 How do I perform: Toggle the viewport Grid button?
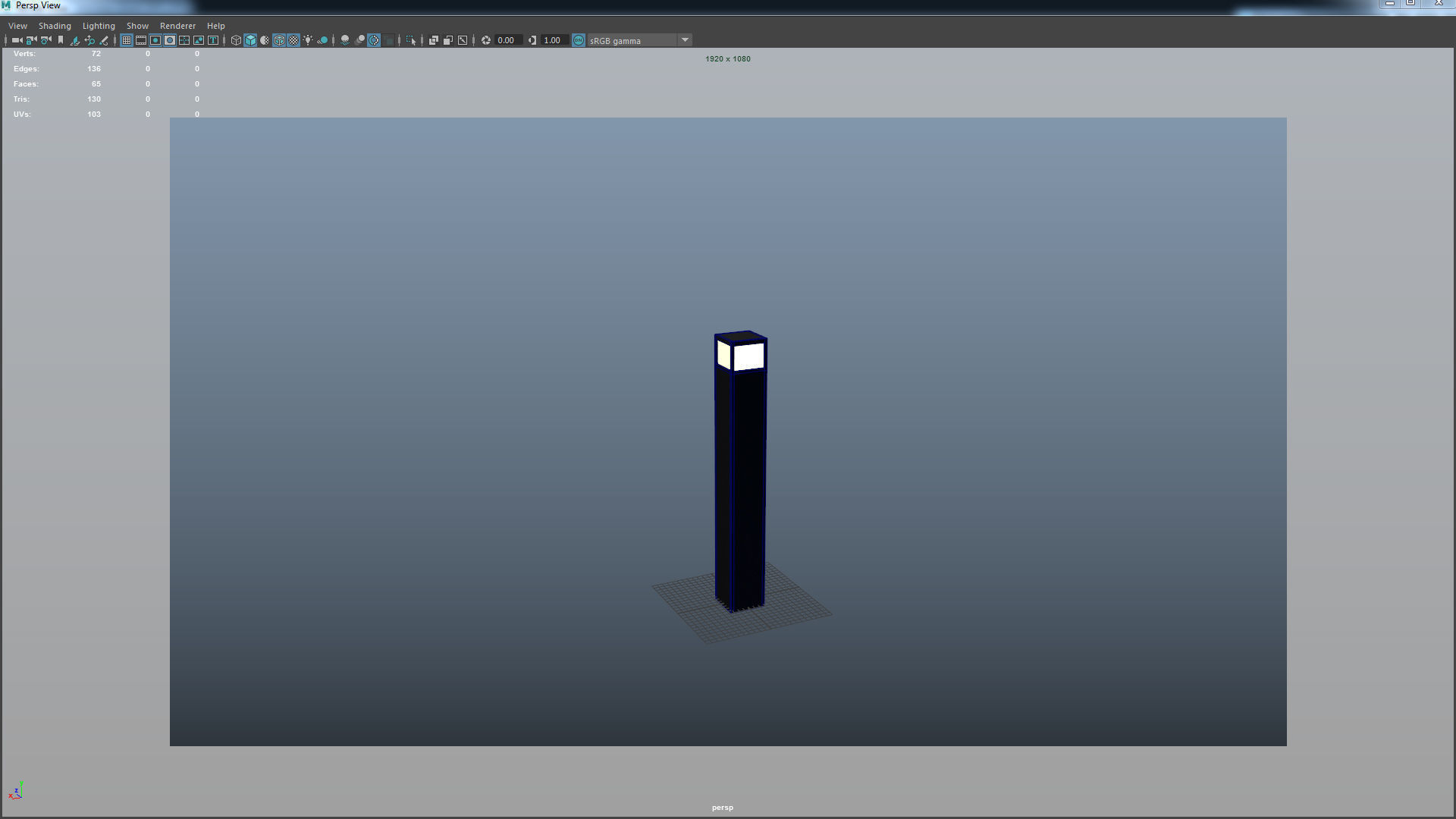127,40
